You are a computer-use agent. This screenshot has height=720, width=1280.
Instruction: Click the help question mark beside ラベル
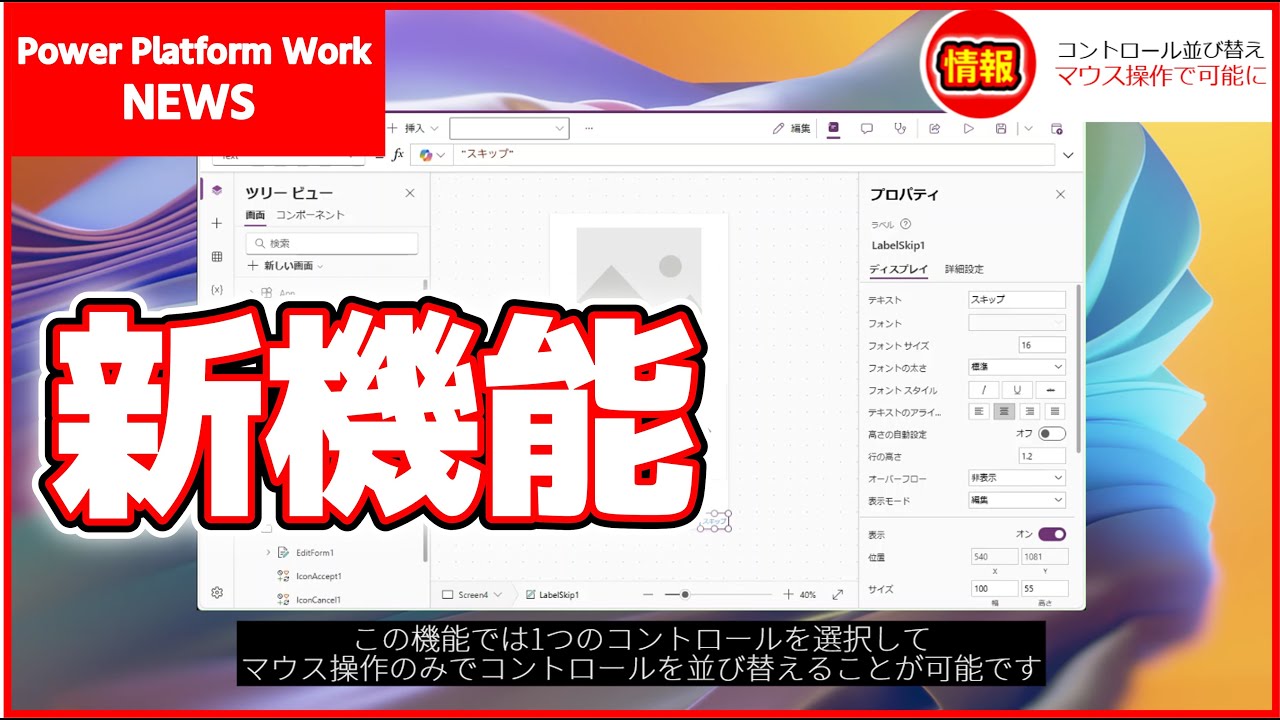click(906, 224)
